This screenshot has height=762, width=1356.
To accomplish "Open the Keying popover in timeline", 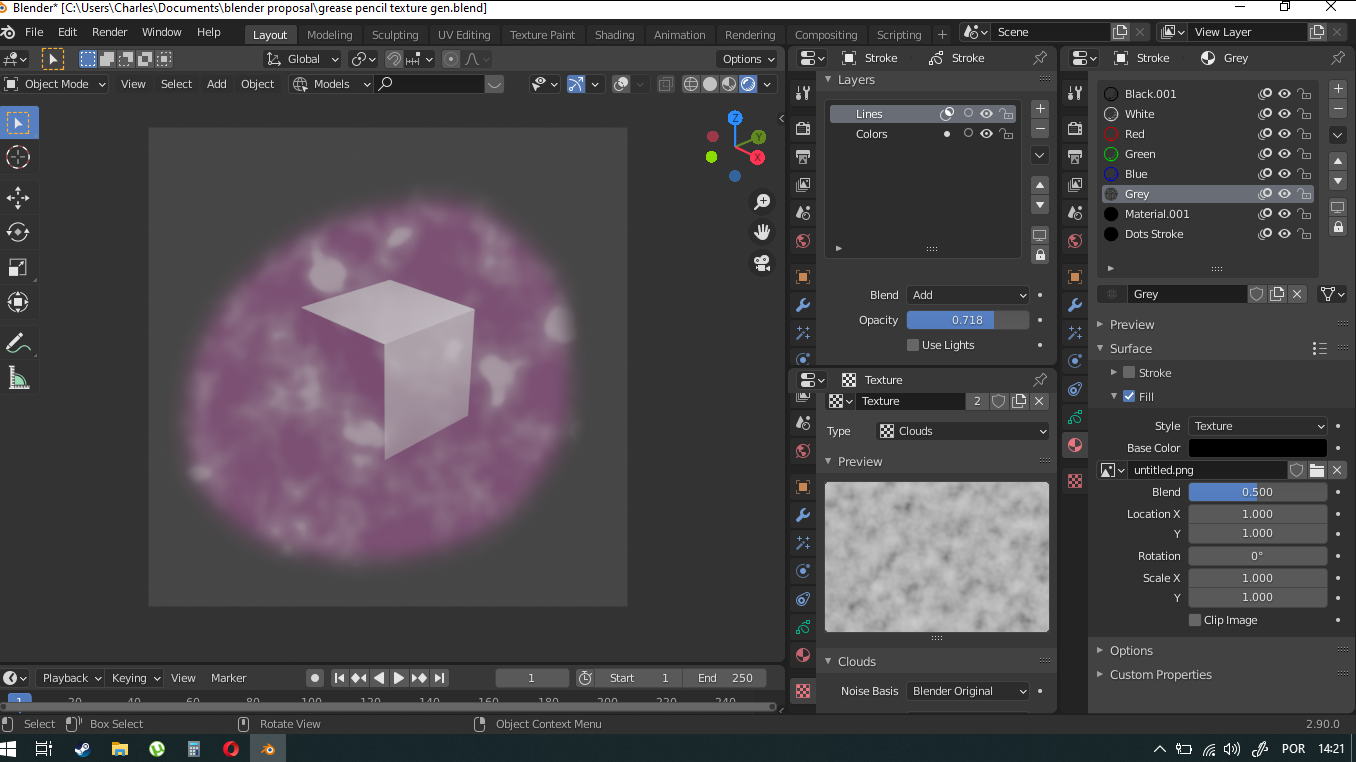I will [135, 678].
